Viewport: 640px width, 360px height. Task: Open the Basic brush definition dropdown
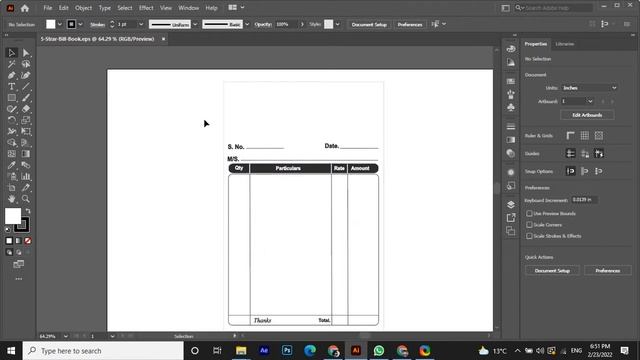click(247, 24)
